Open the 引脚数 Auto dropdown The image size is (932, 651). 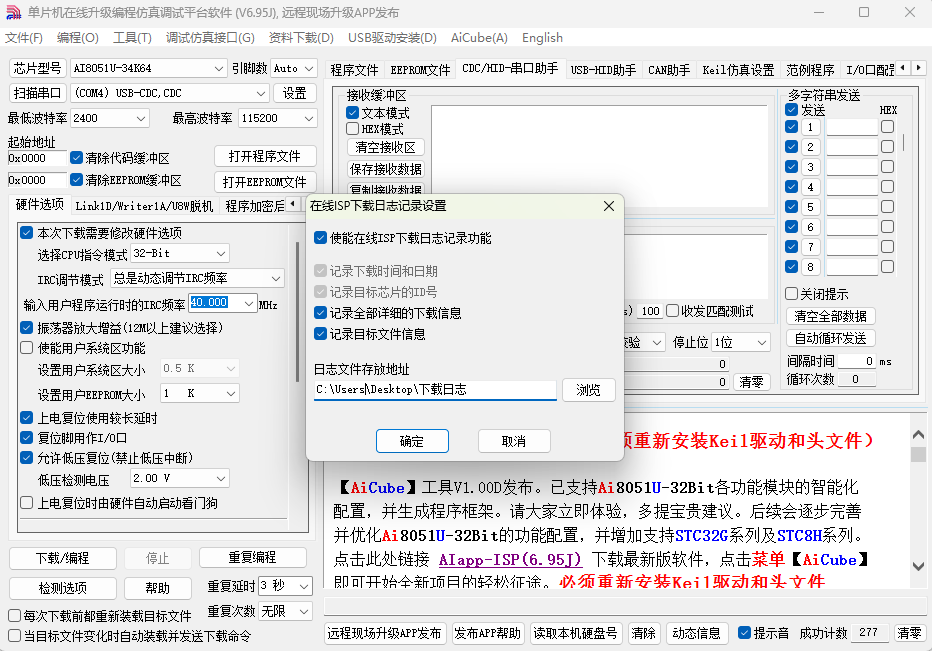pyautogui.click(x=294, y=68)
